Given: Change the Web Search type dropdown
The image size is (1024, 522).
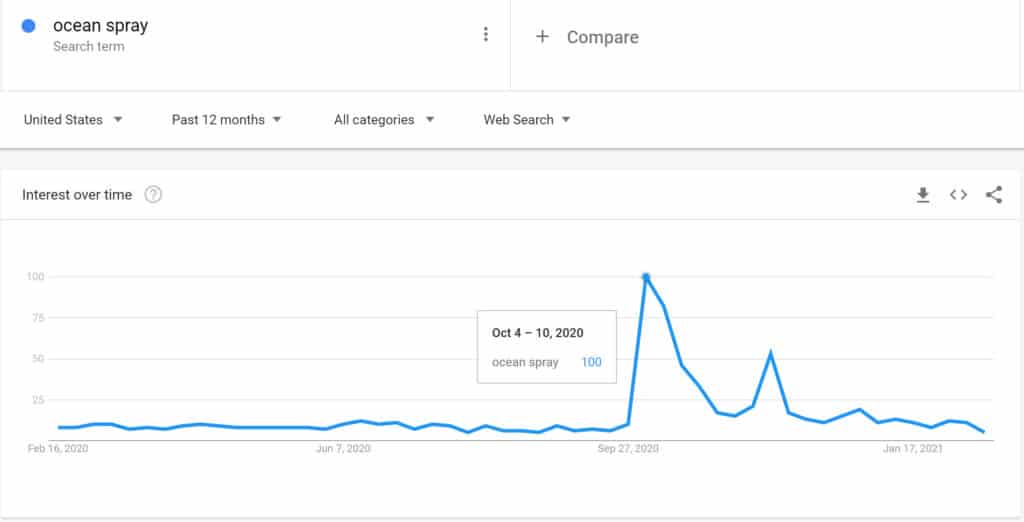Looking at the screenshot, I should click(527, 120).
